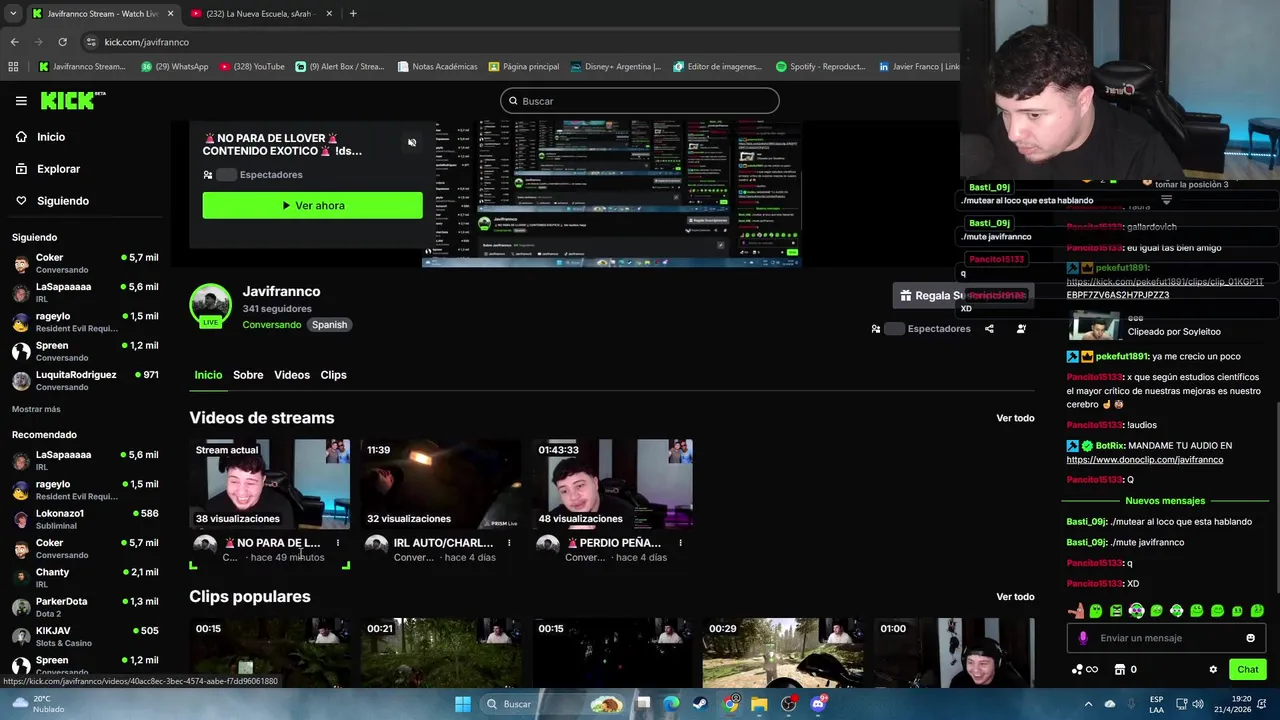Open Steam from the taskbar
This screenshot has height=720, width=1280.
pyautogui.click(x=700, y=704)
